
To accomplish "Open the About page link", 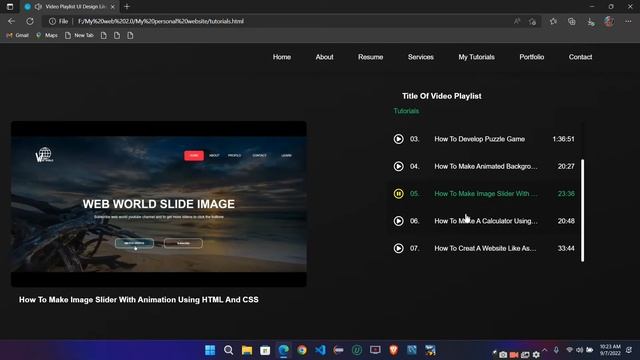I will (324, 57).
